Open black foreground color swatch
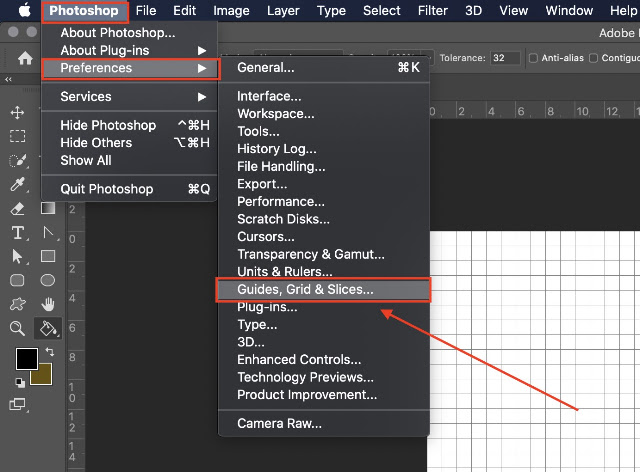The height and width of the screenshot is (472, 640). (x=27, y=359)
